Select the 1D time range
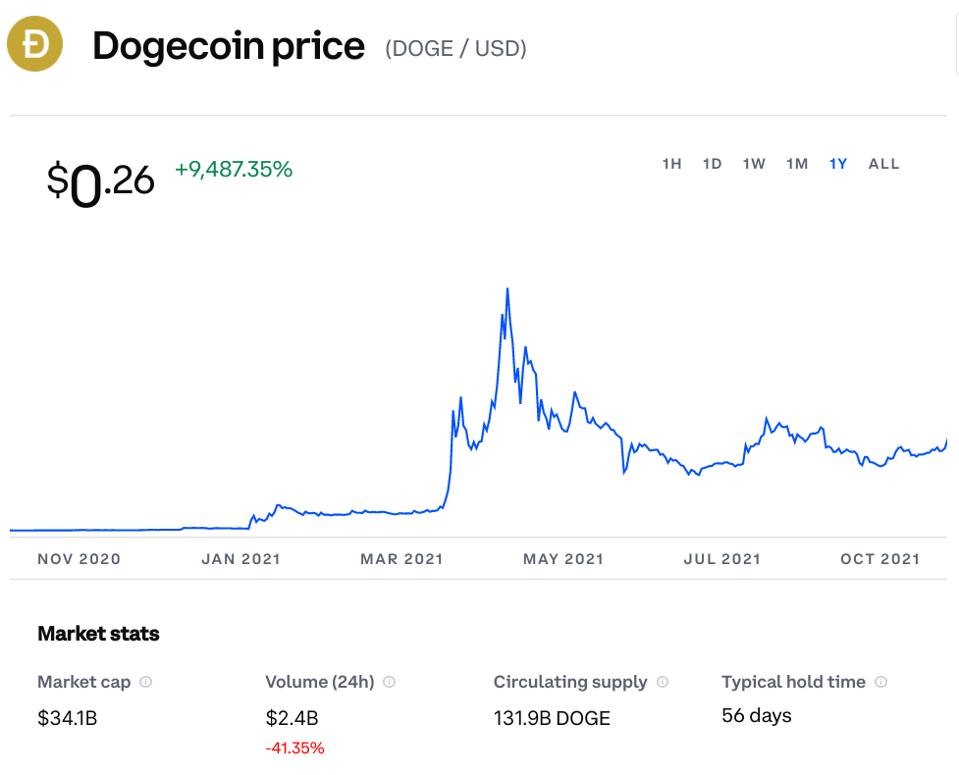 click(713, 164)
